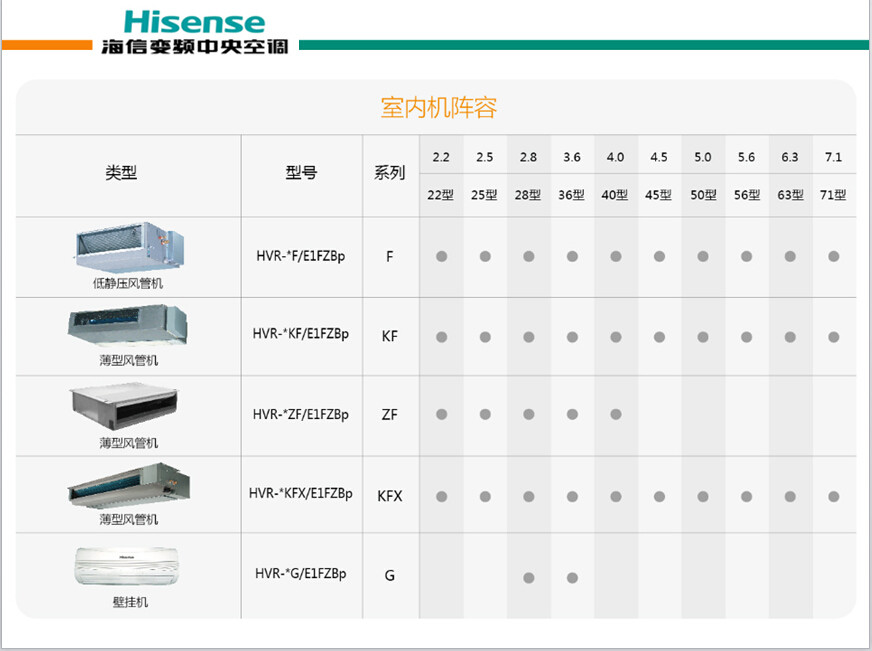
Task: Click the Hisense badge on the wall unit
Action: tap(127, 559)
